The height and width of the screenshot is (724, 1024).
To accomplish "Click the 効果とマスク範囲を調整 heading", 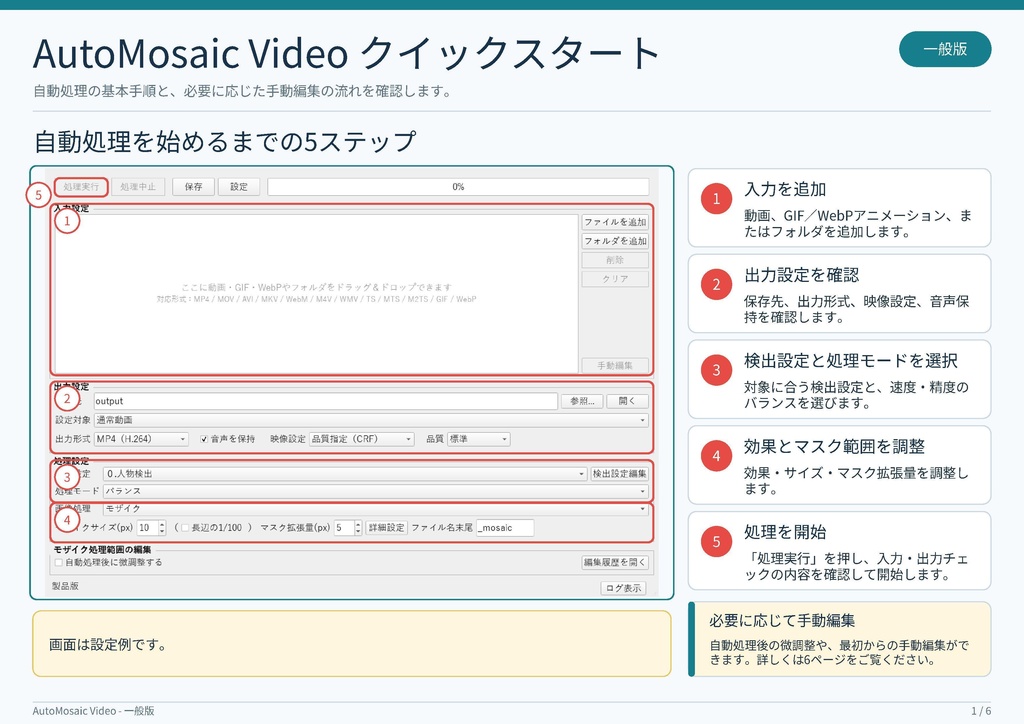I will pyautogui.click(x=834, y=447).
